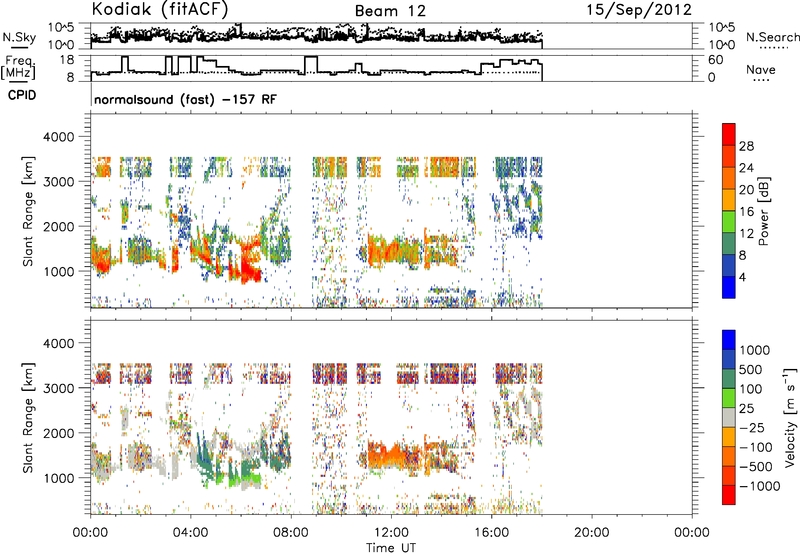Click 'normalsound (fast) -157 RF' text
The height and width of the screenshot is (554, 800).
coord(185,99)
